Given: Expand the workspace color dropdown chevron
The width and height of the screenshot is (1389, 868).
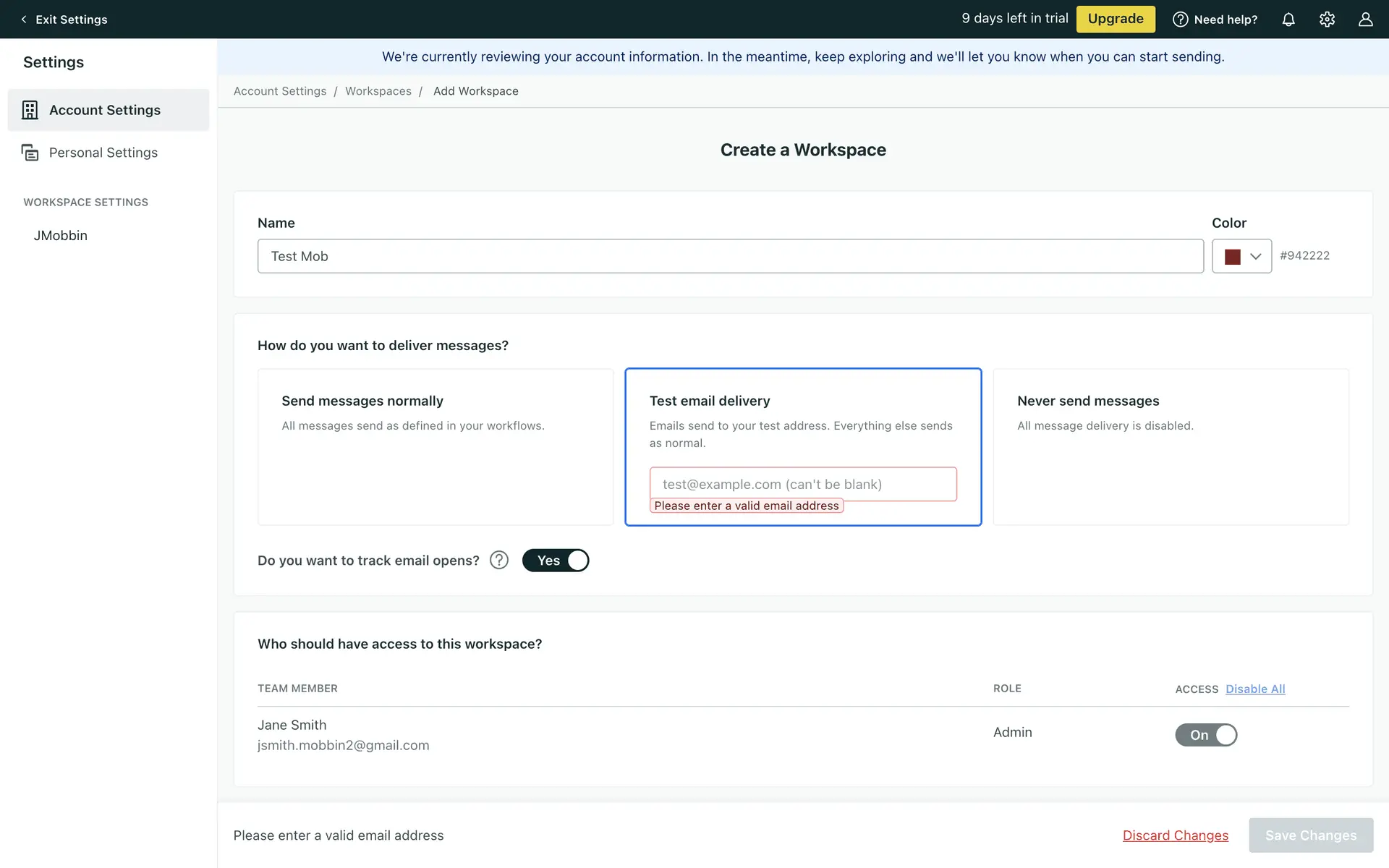Looking at the screenshot, I should click(1256, 256).
